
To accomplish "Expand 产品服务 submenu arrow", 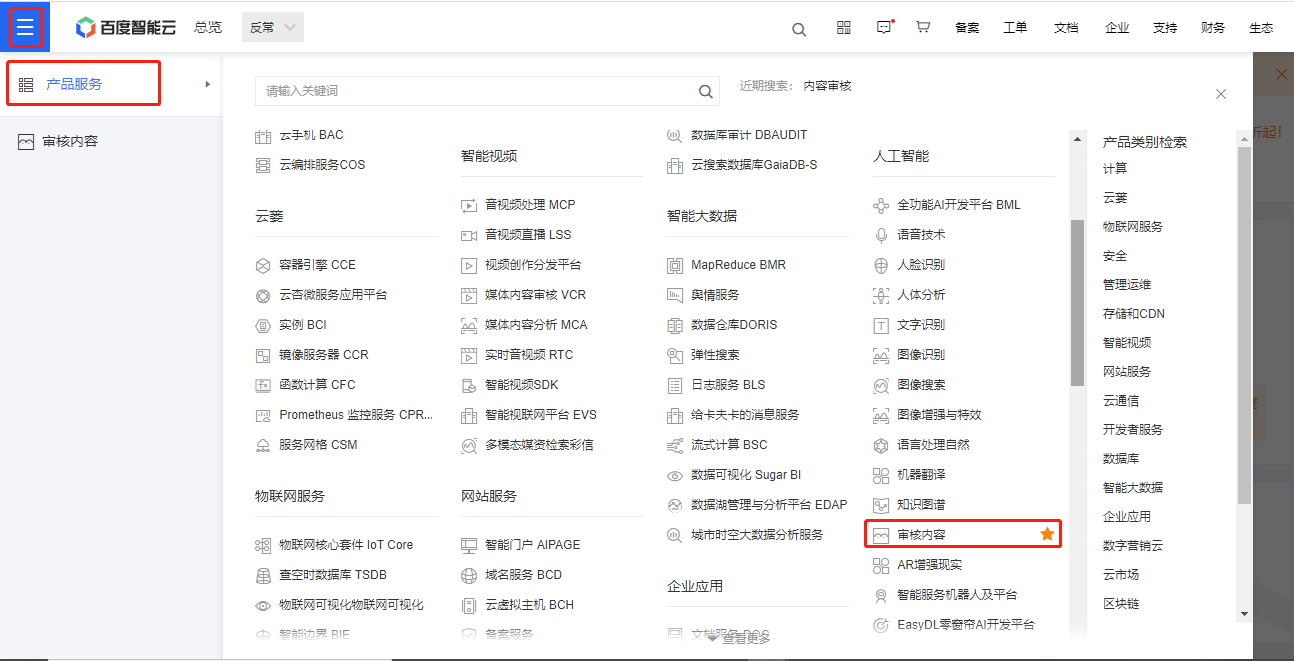I will pos(208,84).
